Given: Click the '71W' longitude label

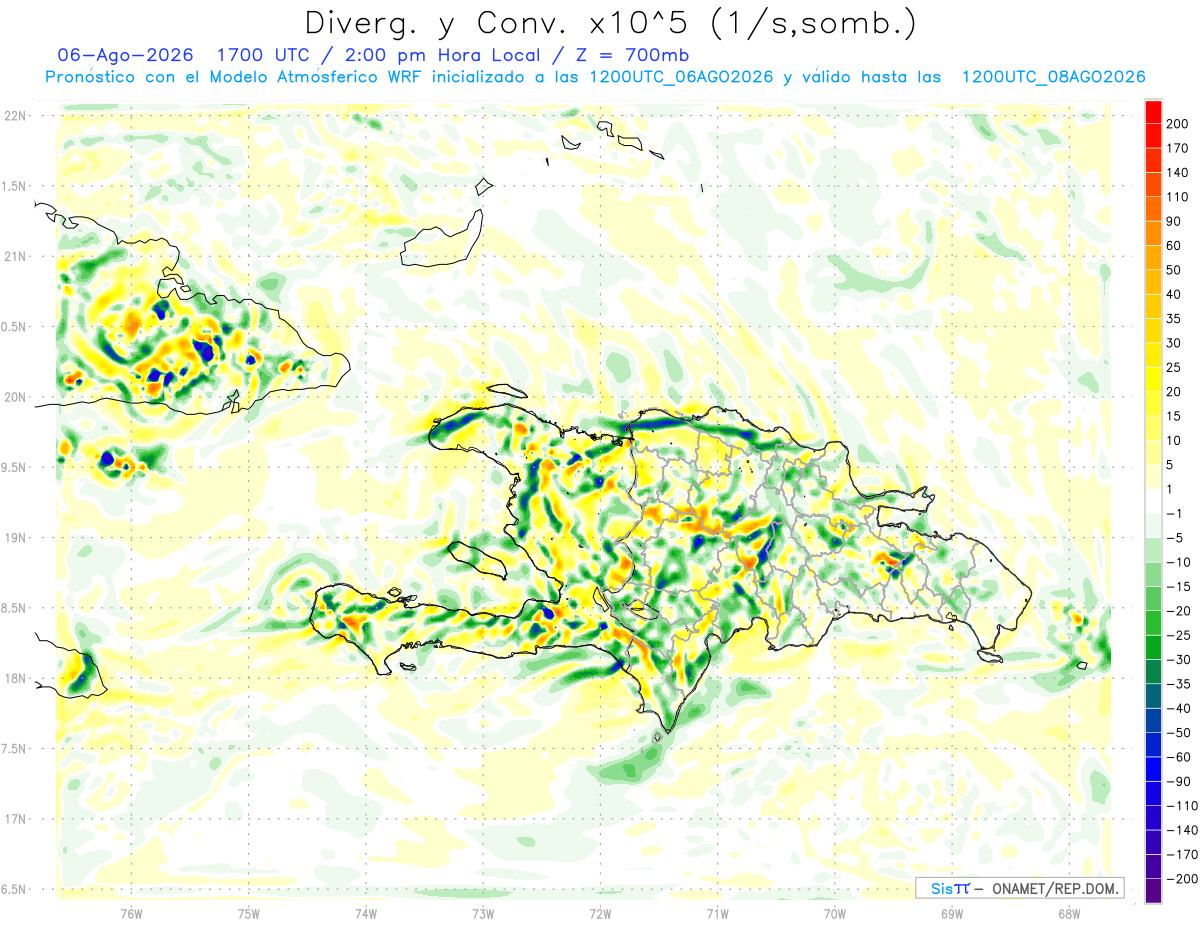Looking at the screenshot, I should 717,913.
